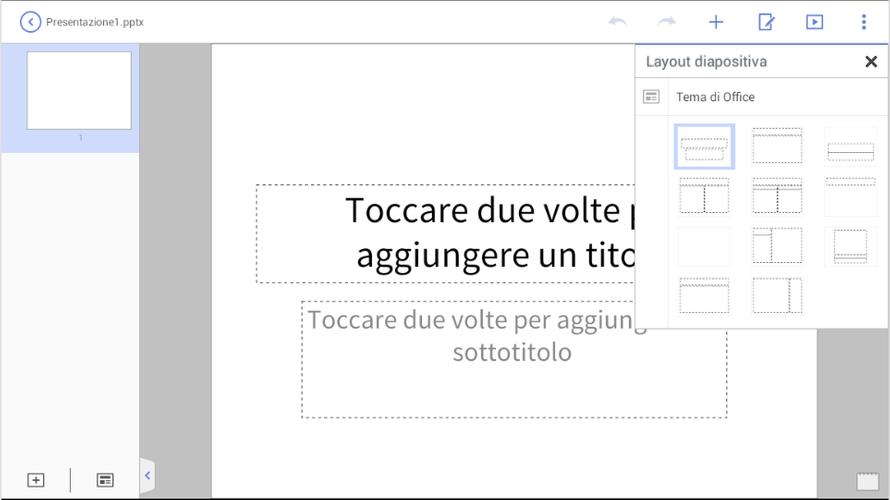Pick the title and content layout
The image size is (890, 500).
[x=777, y=146]
